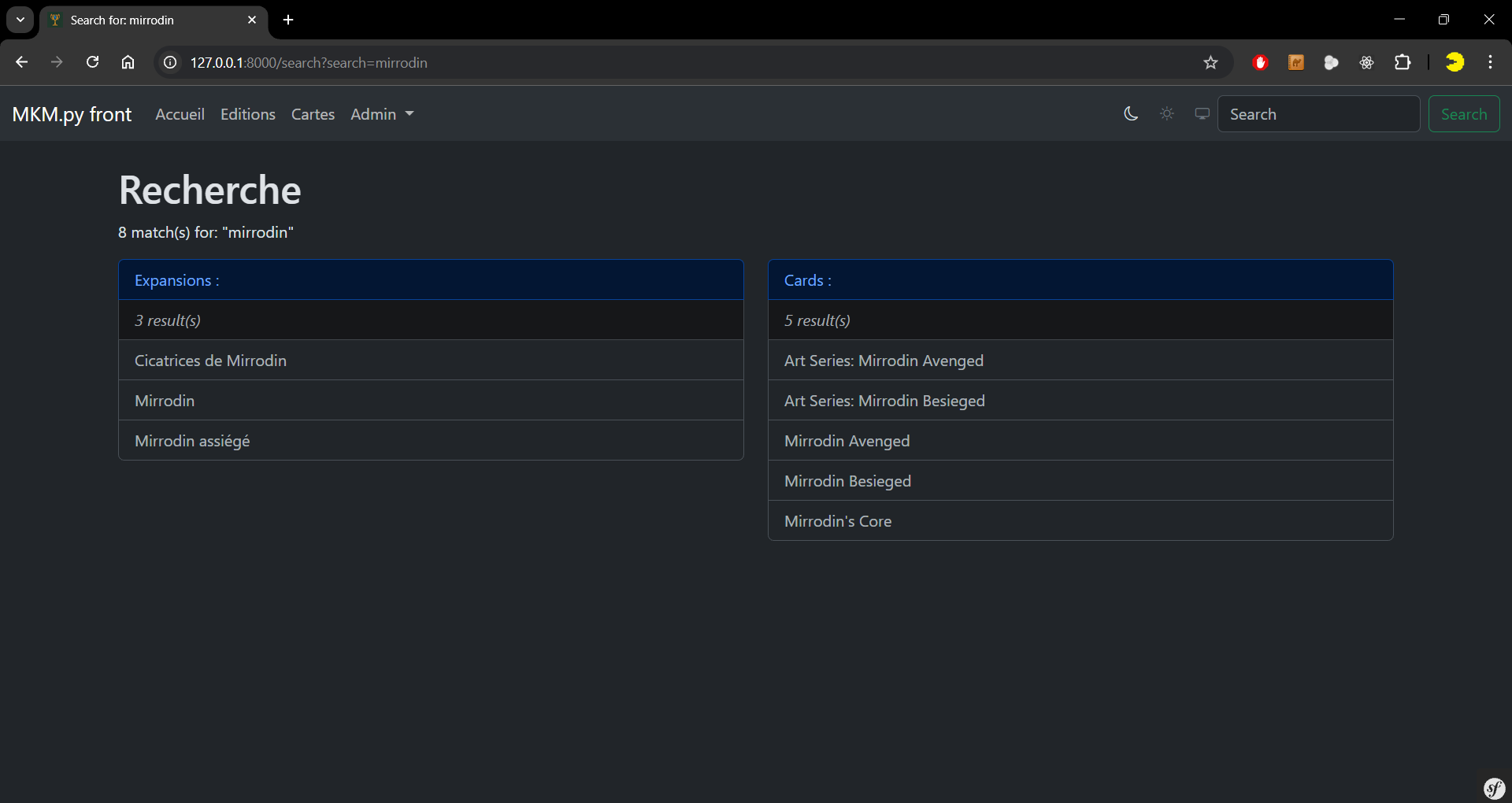Go to the Editions page
This screenshot has height=803, width=1512.
(248, 114)
